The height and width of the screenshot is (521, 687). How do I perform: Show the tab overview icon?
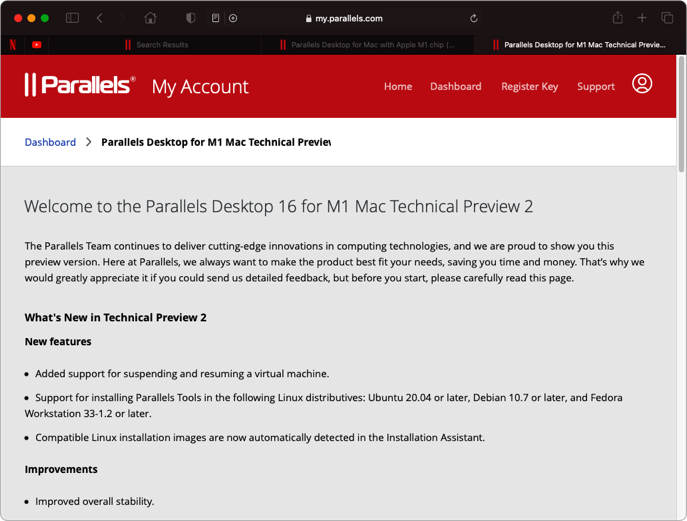coord(667,18)
